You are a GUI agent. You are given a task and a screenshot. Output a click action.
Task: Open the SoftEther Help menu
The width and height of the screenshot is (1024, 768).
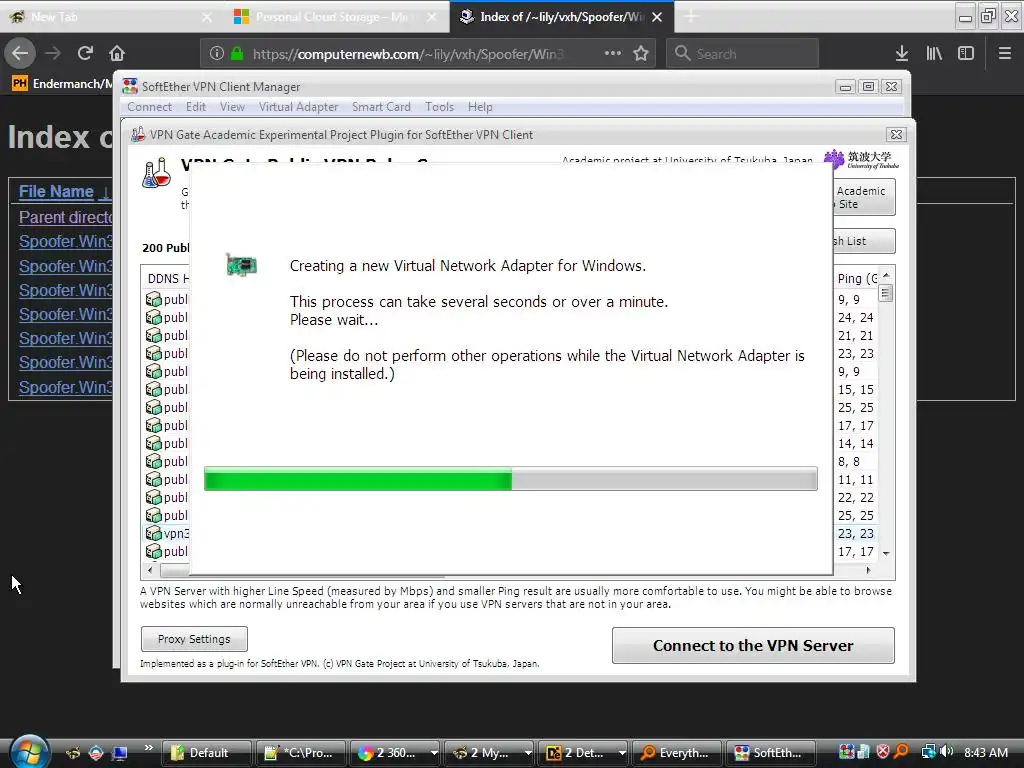click(x=480, y=106)
